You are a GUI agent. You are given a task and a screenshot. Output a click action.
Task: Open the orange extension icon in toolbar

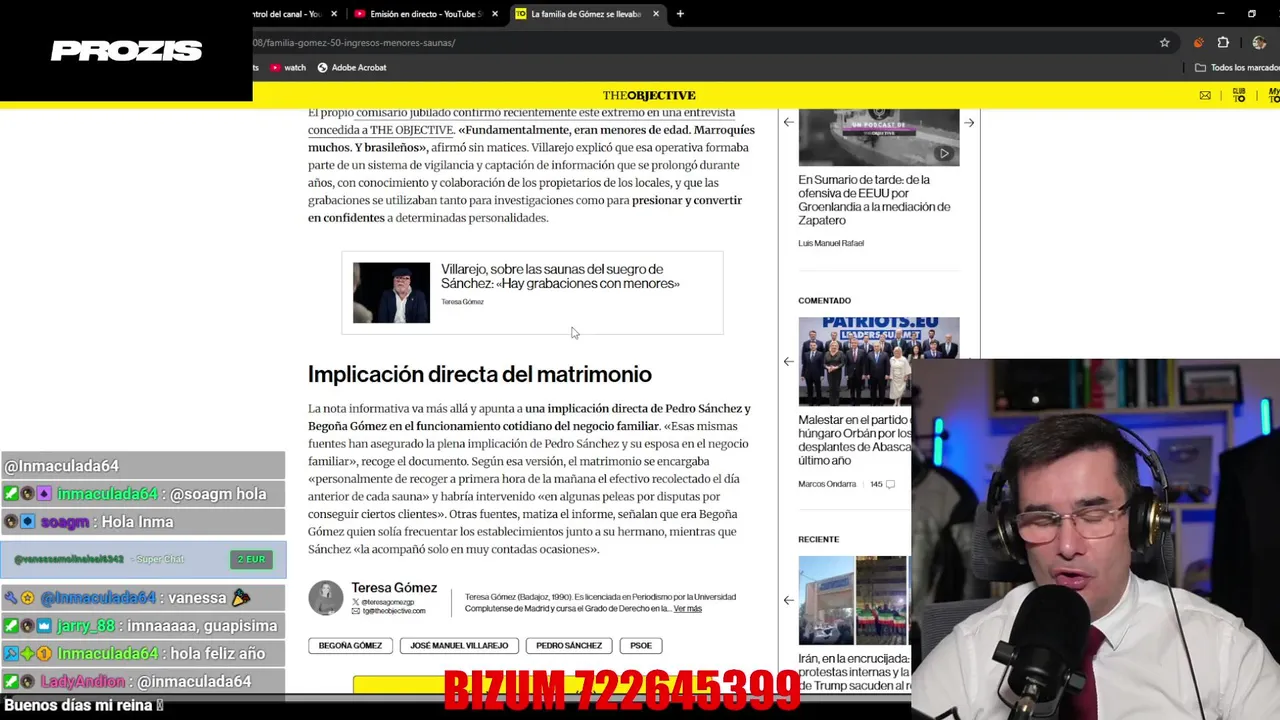tap(1198, 43)
